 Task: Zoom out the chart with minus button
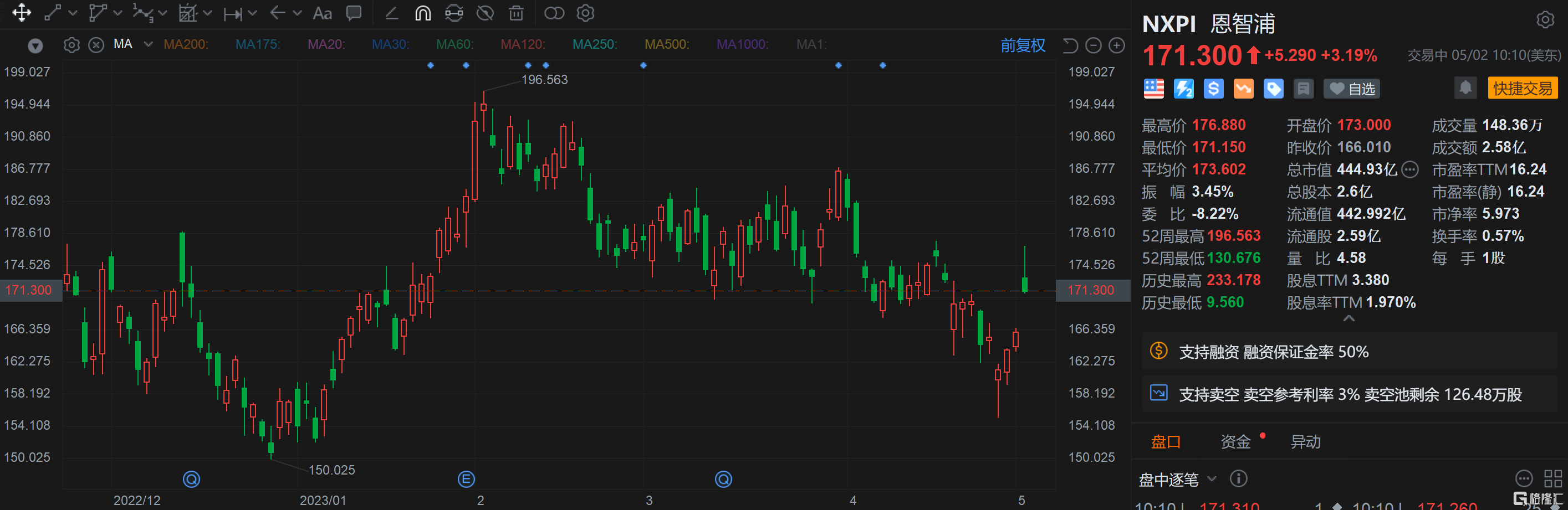tap(1093, 45)
